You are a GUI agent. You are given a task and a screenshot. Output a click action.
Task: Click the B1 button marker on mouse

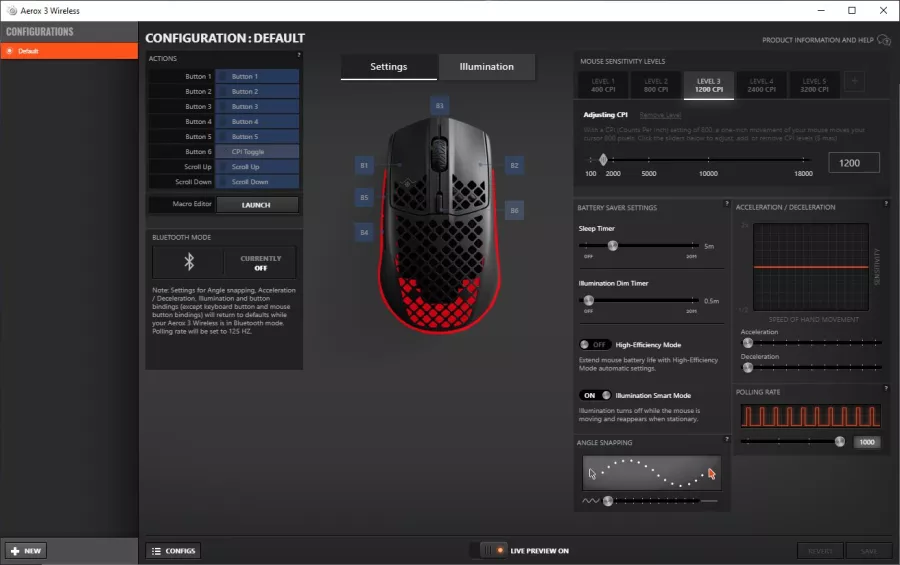pyautogui.click(x=364, y=165)
